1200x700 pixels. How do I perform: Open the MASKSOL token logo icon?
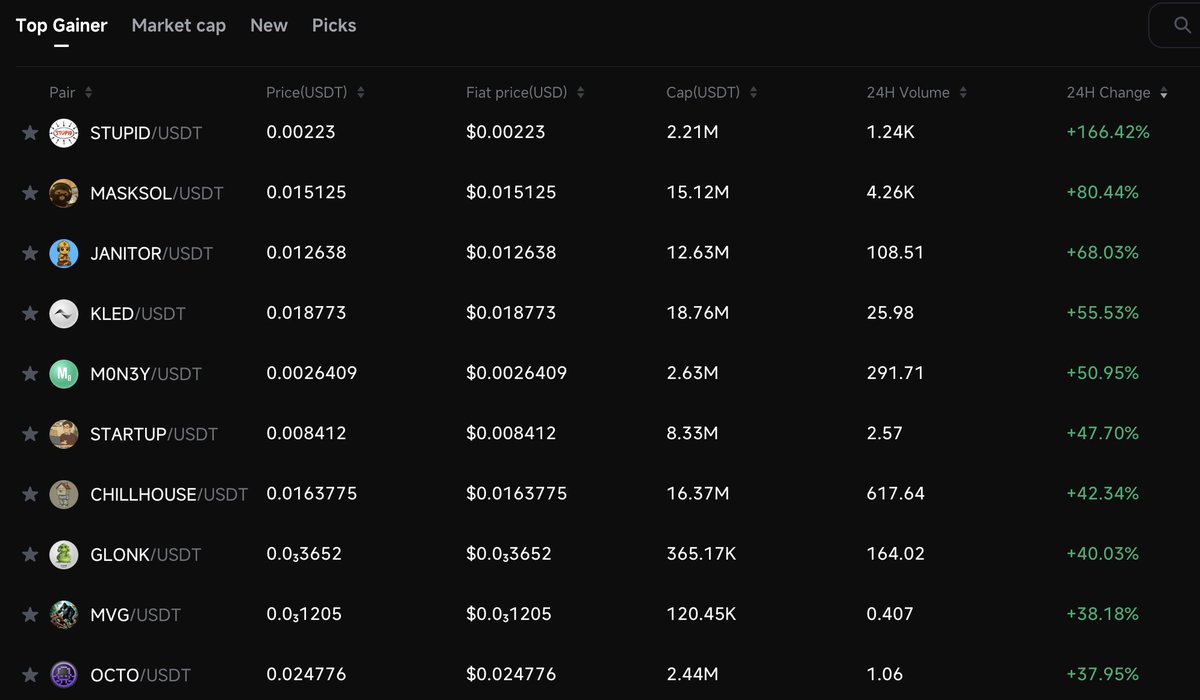tap(64, 193)
